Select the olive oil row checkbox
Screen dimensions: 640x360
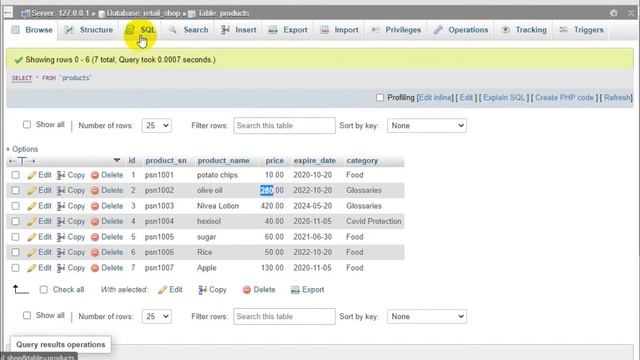click(16, 191)
